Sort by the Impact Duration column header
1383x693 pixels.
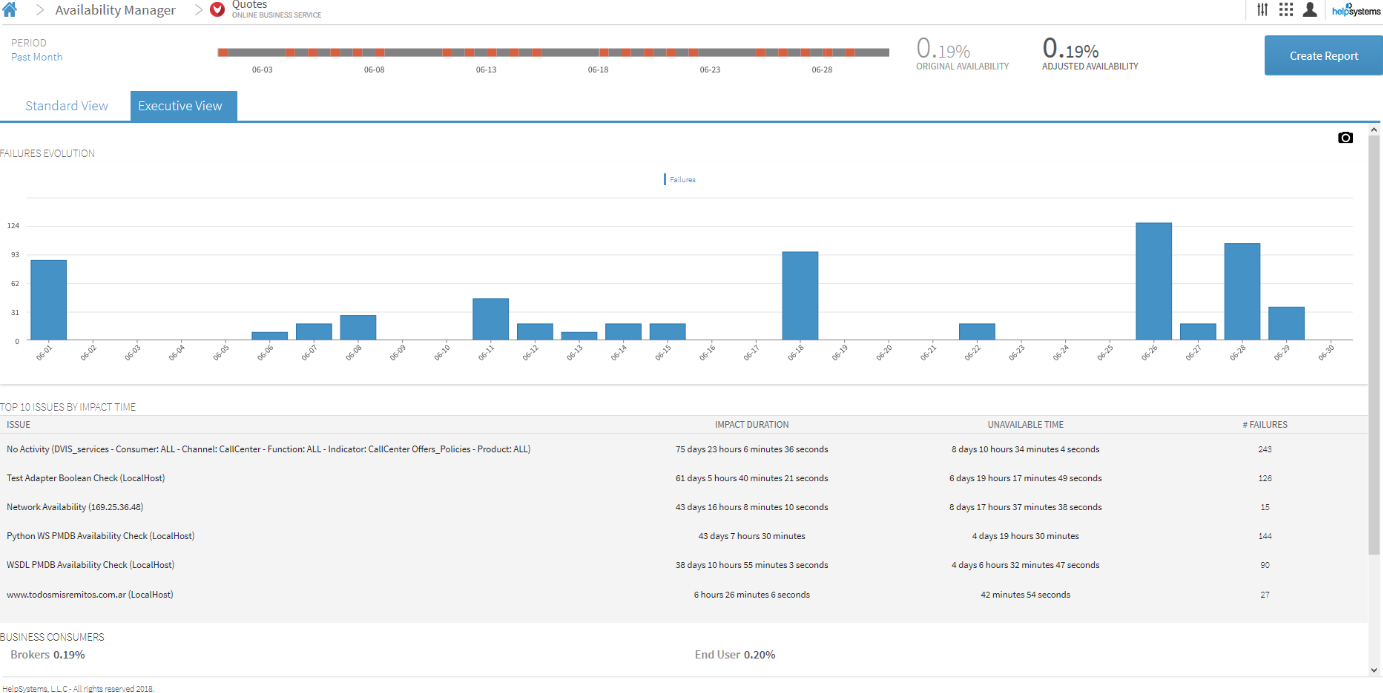coord(751,425)
